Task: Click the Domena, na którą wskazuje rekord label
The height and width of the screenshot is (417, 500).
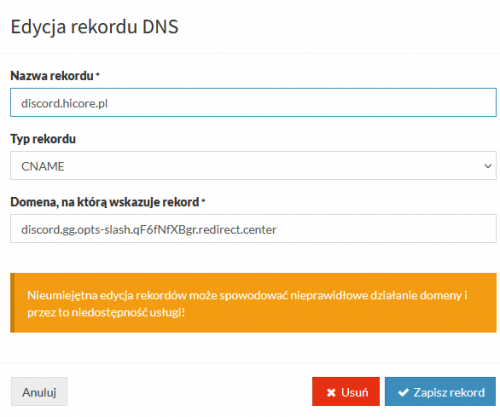Action: (x=105, y=202)
